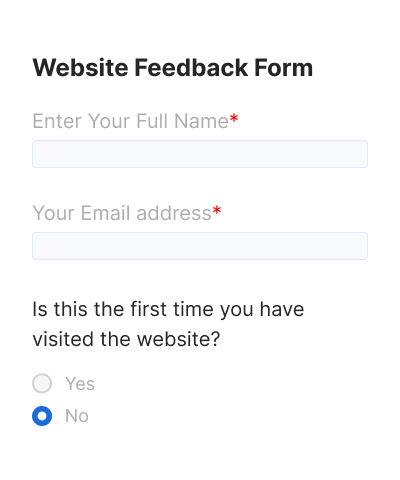Click the 'No' option label text
This screenshot has height=480, width=400.
[77, 416]
